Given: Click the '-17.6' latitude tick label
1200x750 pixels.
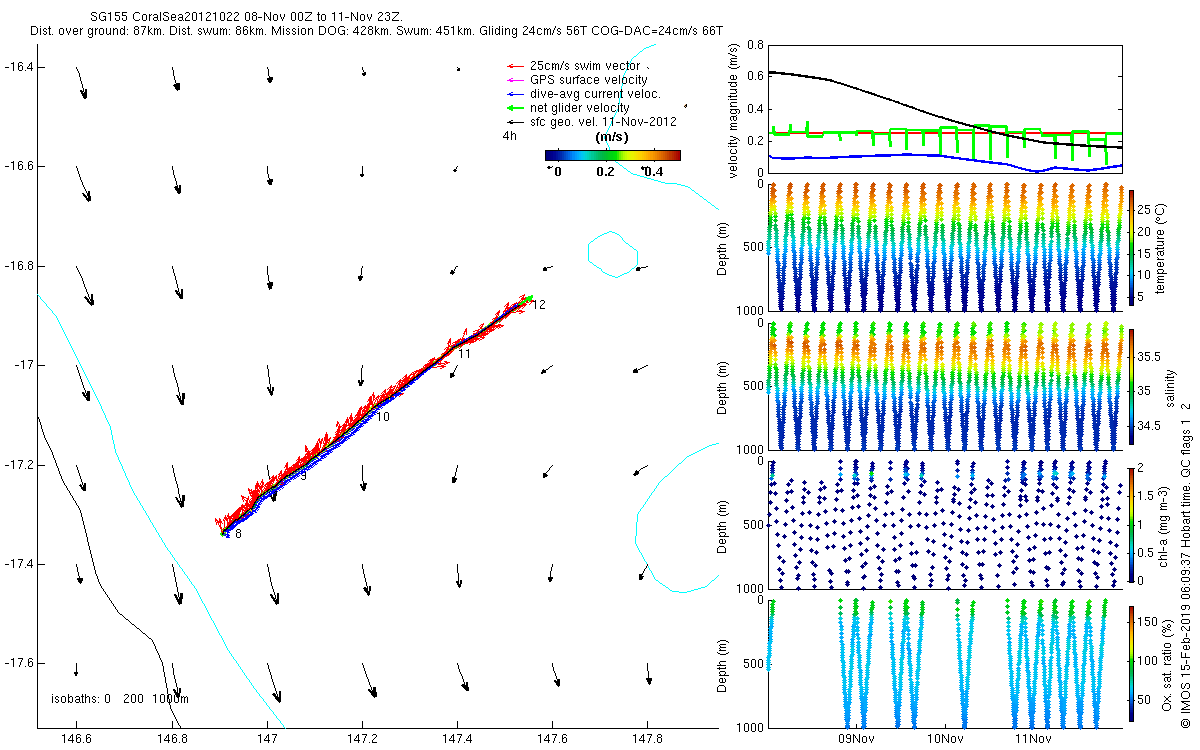Looking at the screenshot, I should tap(19, 663).
